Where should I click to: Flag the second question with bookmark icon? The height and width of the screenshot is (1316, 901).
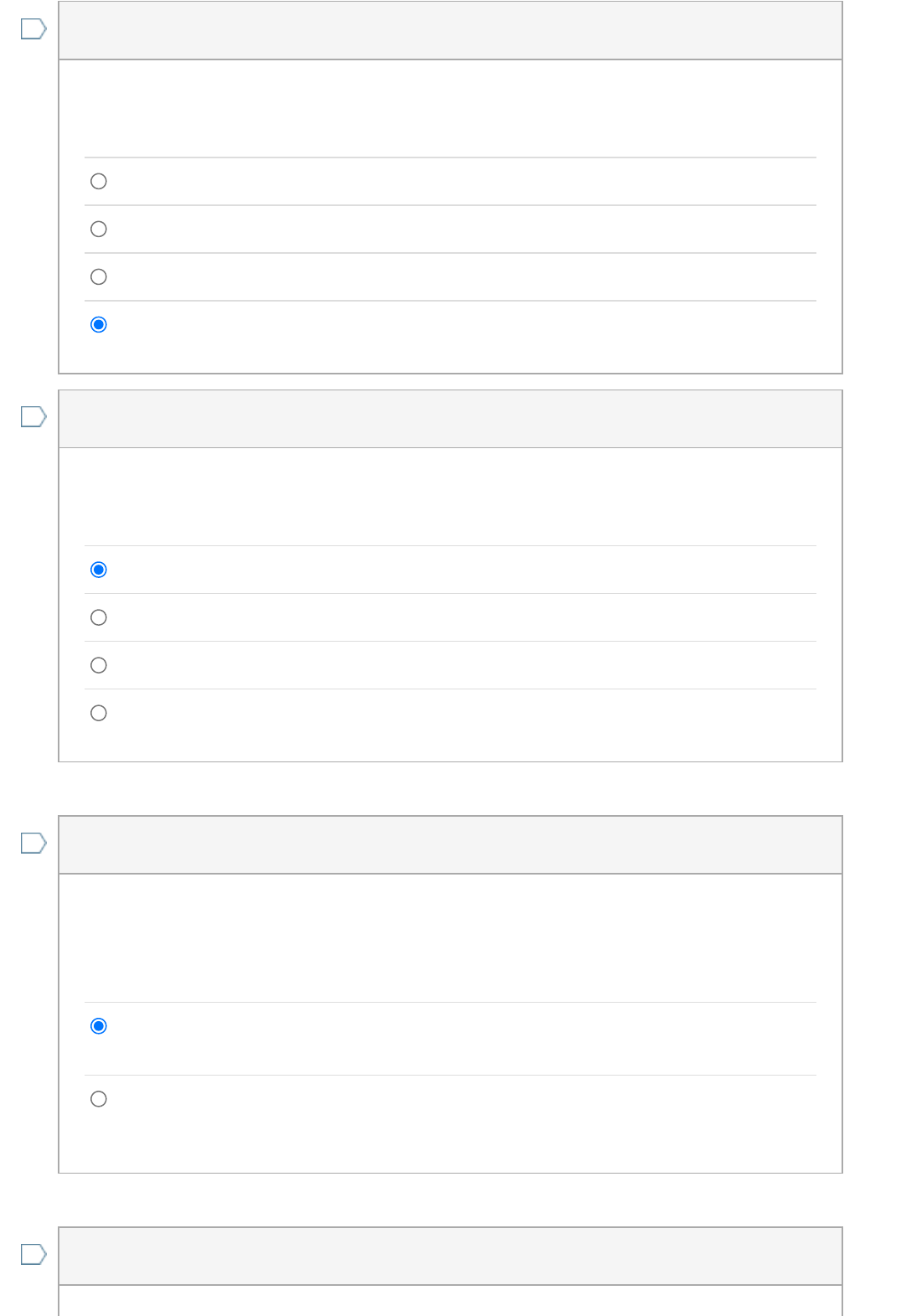[33, 417]
